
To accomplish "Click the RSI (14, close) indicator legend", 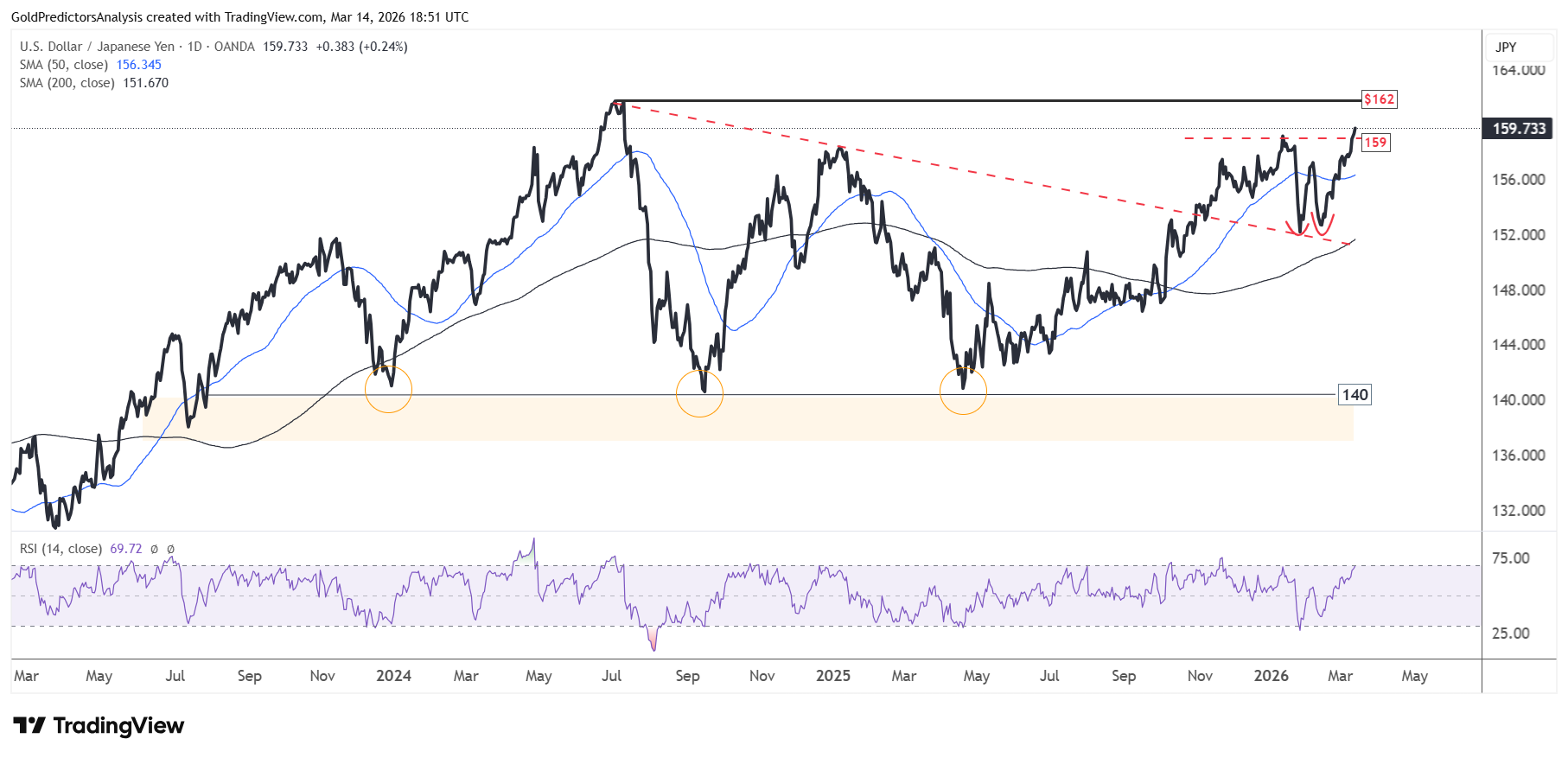I will point(61,549).
